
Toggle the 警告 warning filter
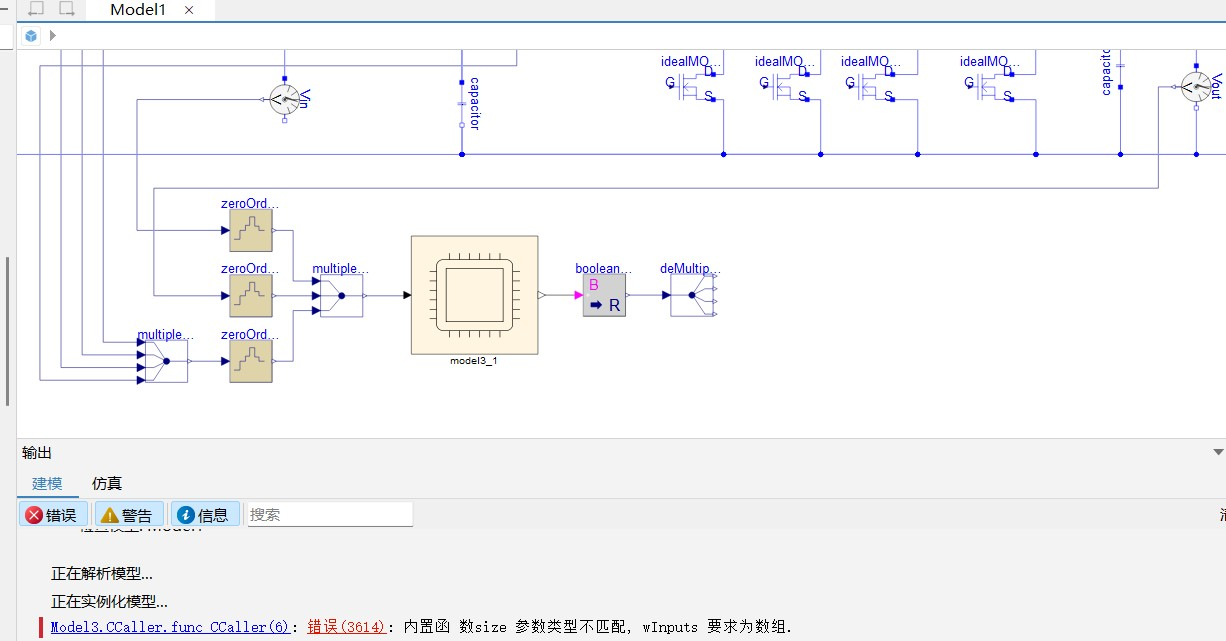[x=129, y=515]
